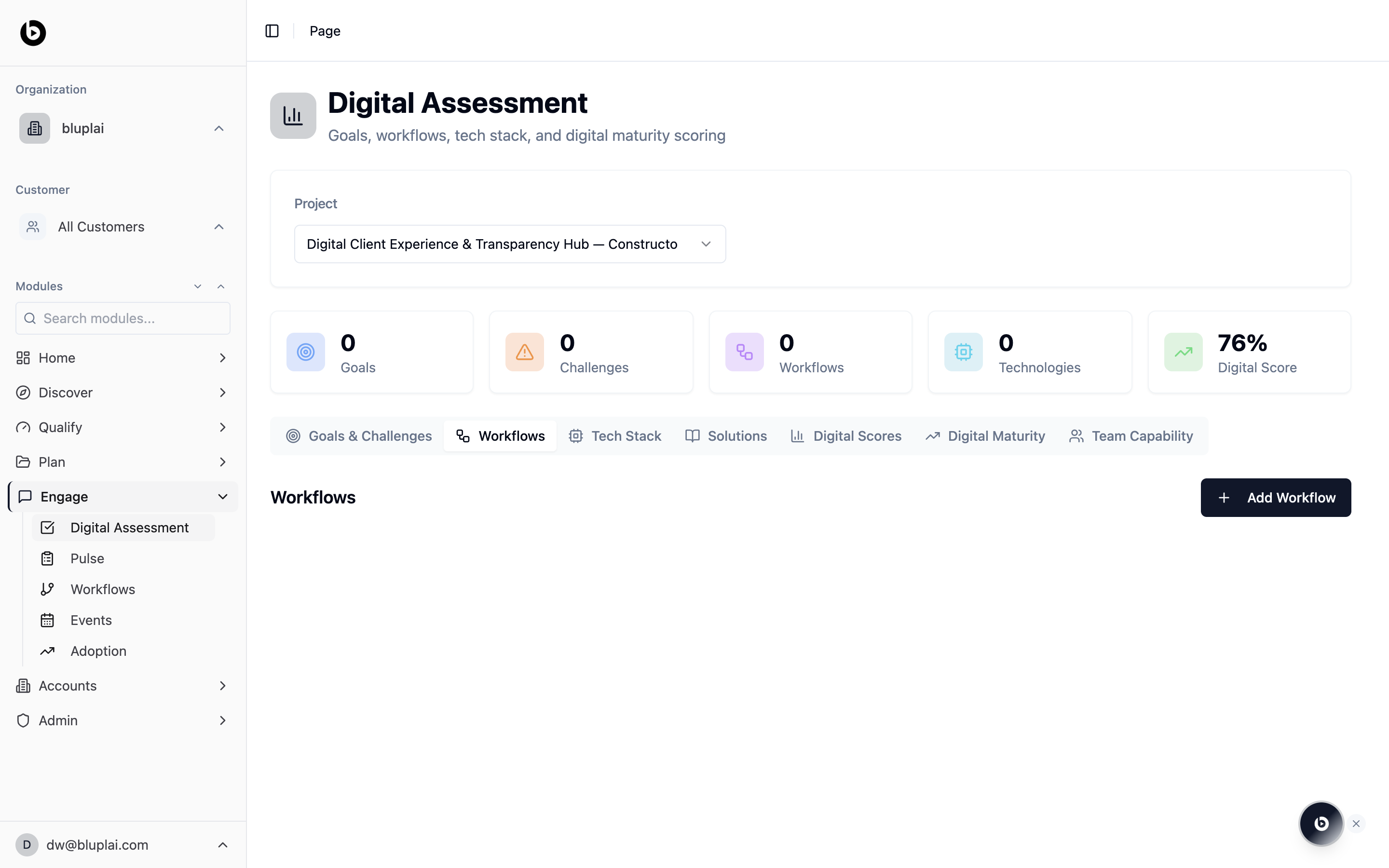Image resolution: width=1389 pixels, height=868 pixels.
Task: Click the Search modules input field
Action: (123, 318)
